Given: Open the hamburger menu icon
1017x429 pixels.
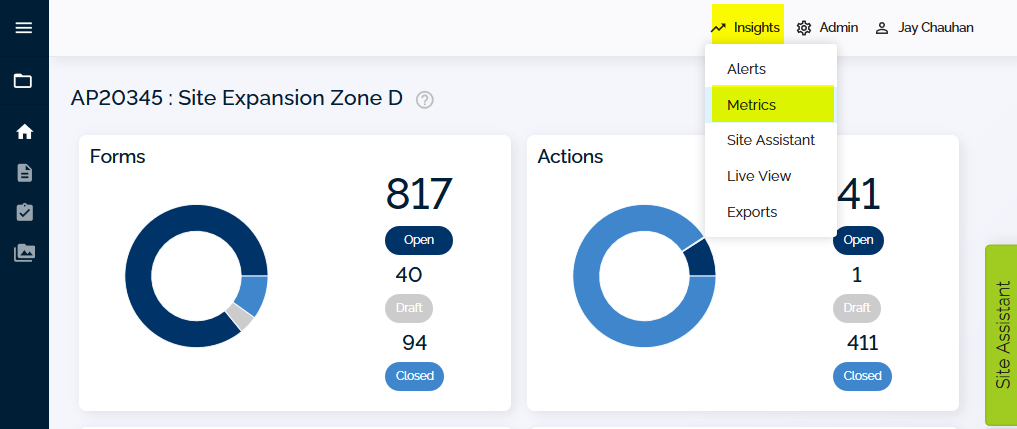Looking at the screenshot, I should click(x=24, y=28).
